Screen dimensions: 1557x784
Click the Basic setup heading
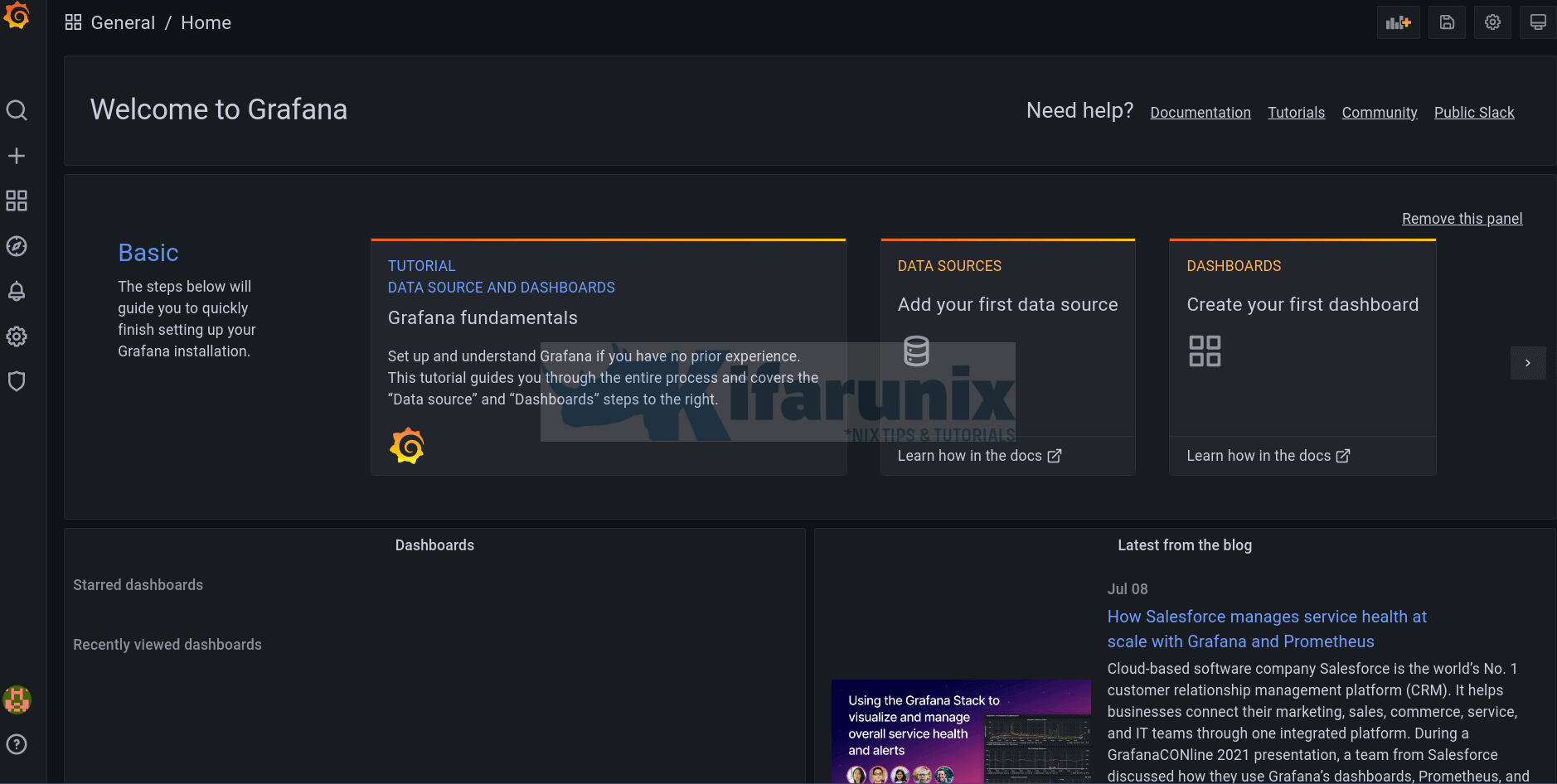[148, 253]
